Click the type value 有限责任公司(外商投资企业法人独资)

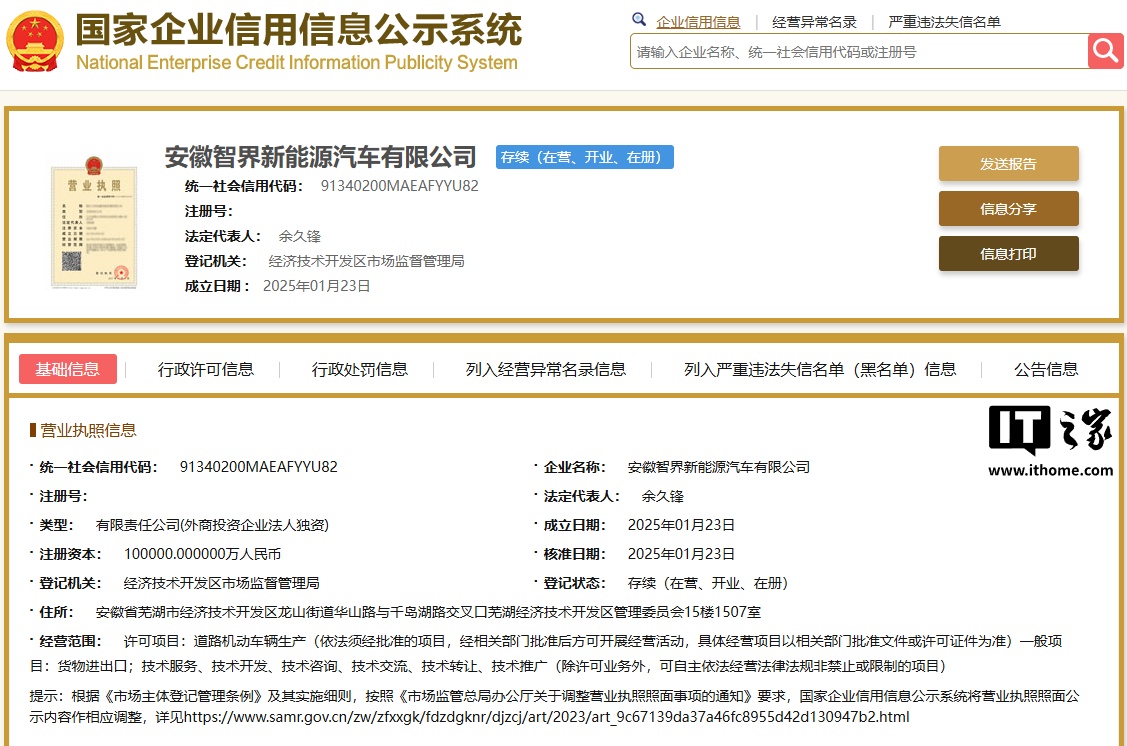click(x=212, y=525)
